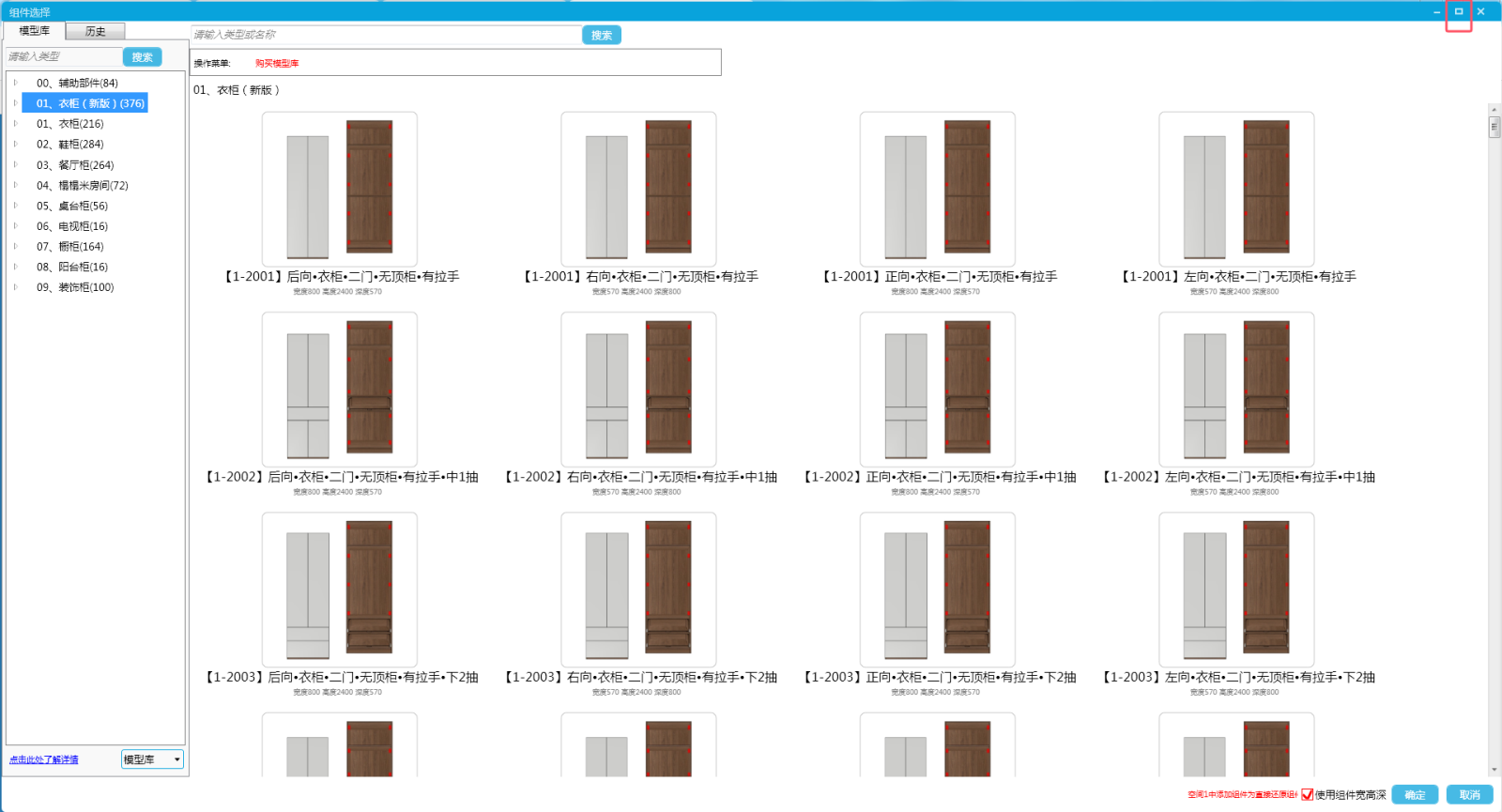Expand the 00、辅助部件(84) tree node
Image resolution: width=1502 pixels, height=812 pixels.
pos(15,83)
